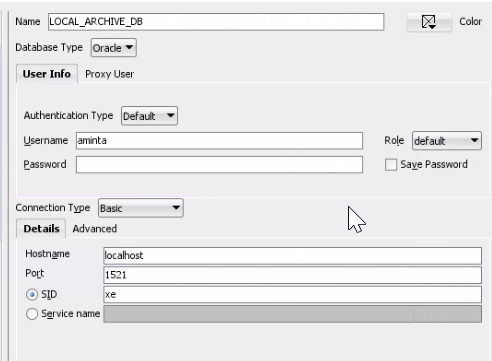Switch to the Proxy User tab

pos(109,74)
